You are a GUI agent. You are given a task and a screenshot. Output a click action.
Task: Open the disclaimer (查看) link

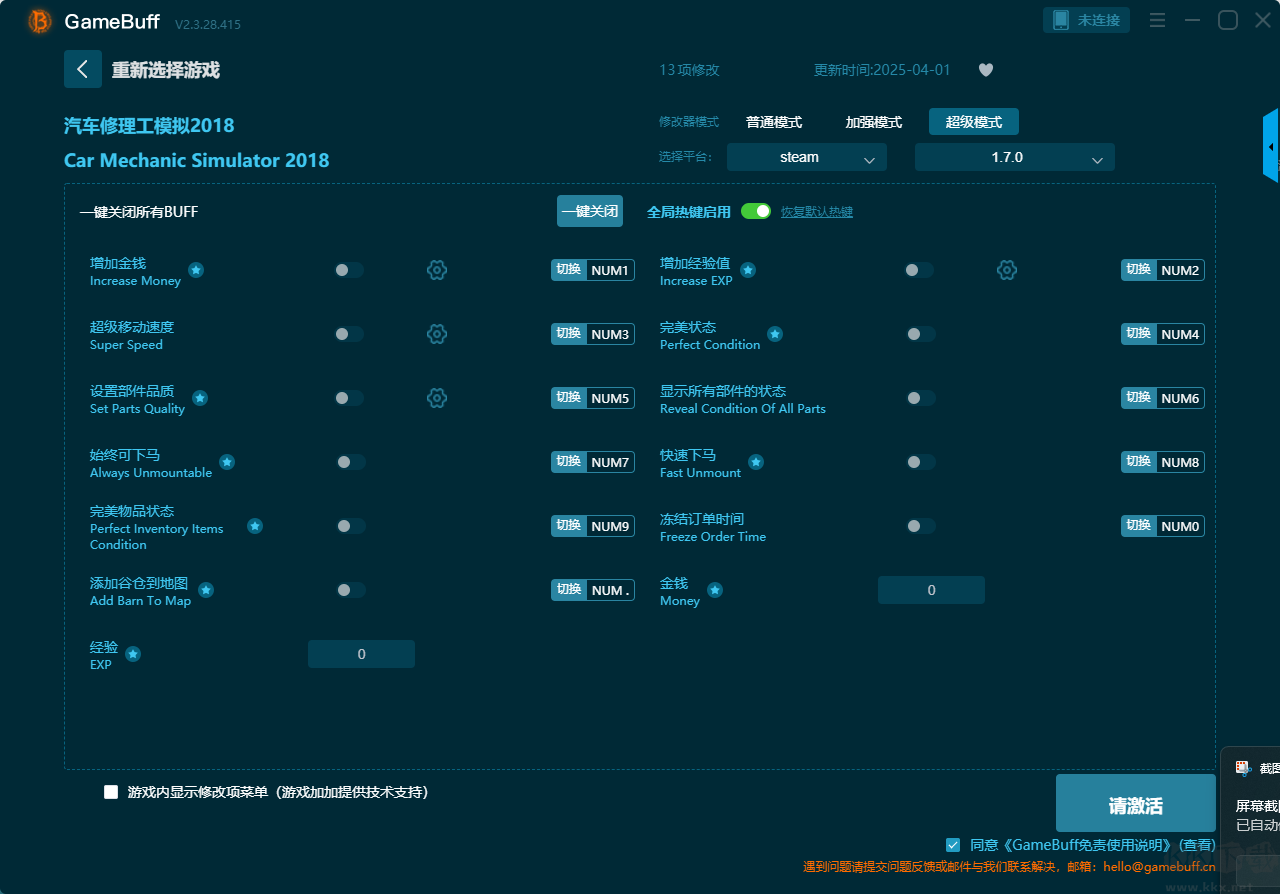click(1198, 845)
